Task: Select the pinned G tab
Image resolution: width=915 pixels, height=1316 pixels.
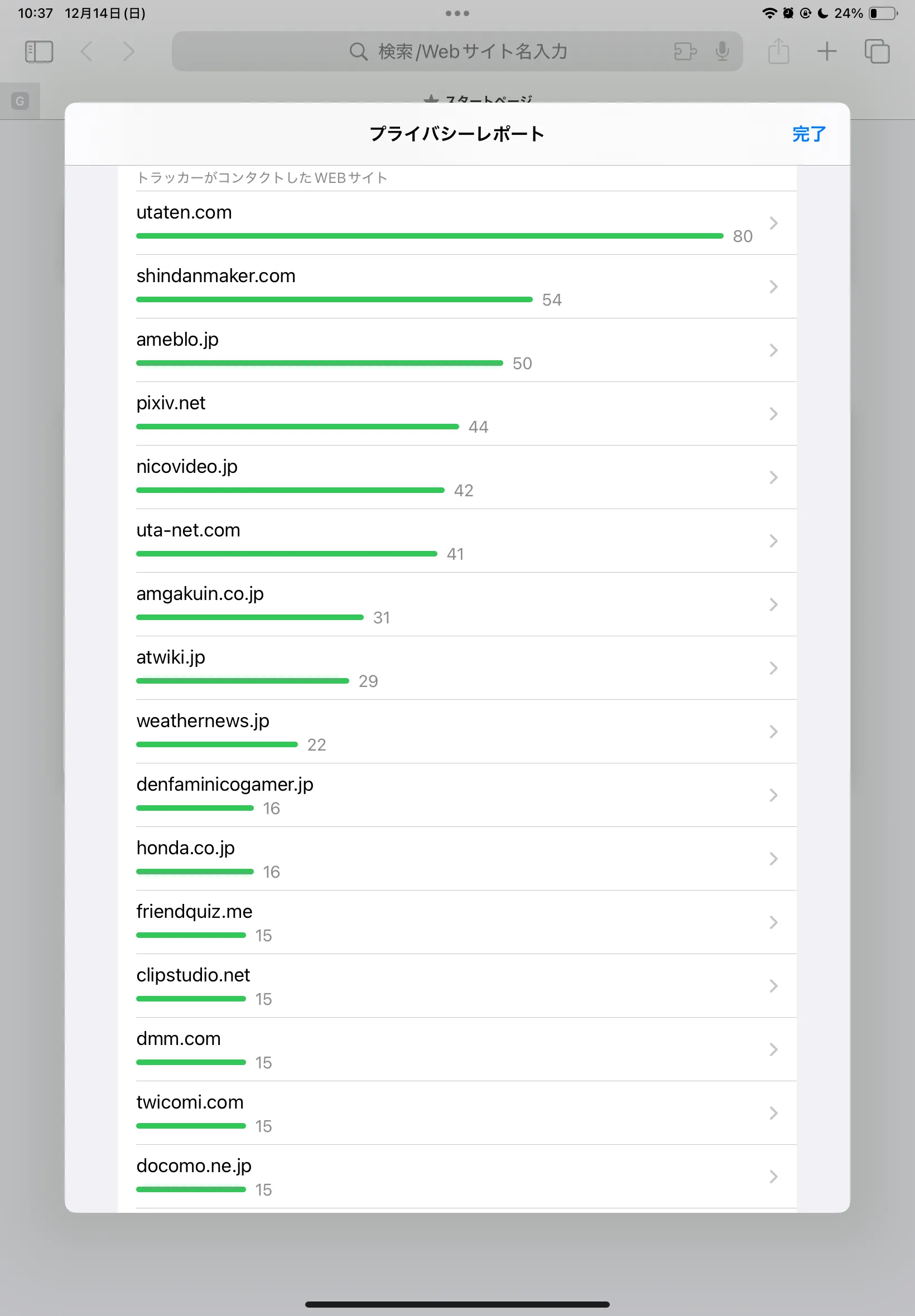Action: (x=20, y=101)
